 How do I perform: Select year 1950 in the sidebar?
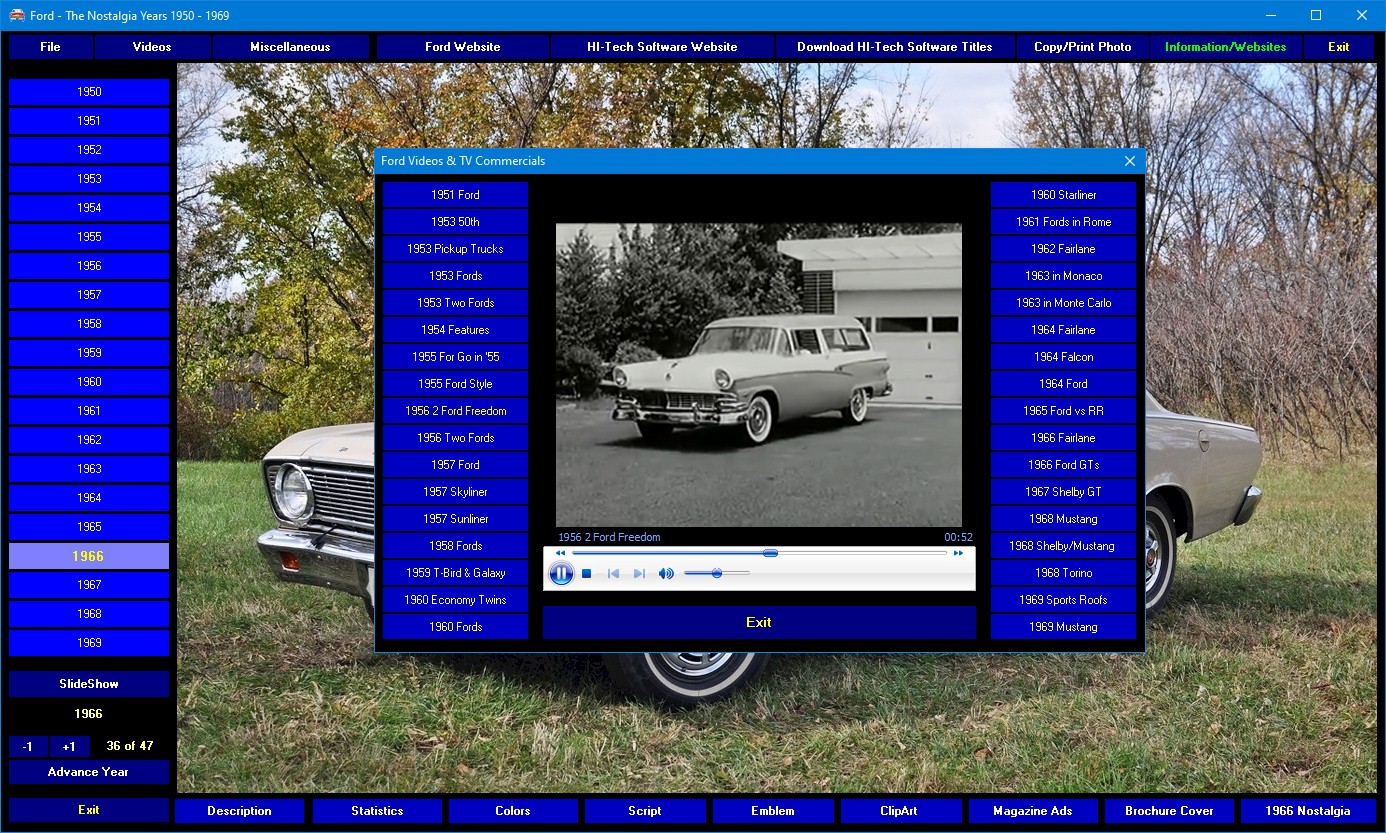(89, 92)
